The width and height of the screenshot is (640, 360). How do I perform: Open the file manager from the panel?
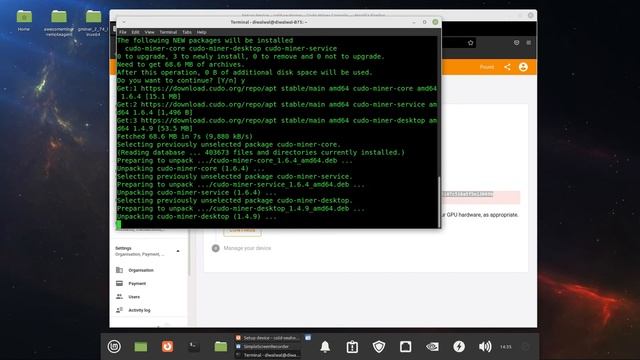pyautogui.click(x=220, y=347)
